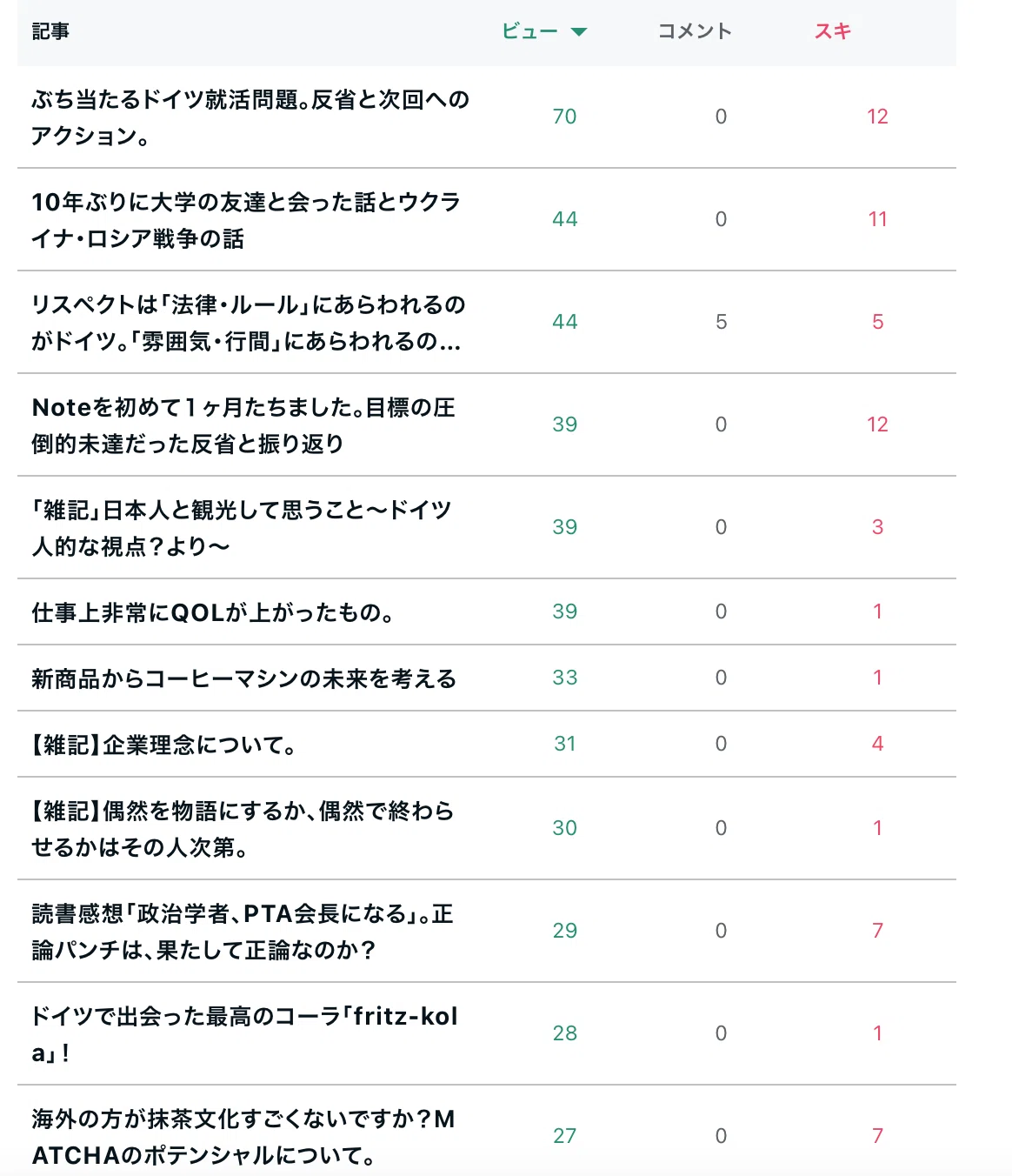Open article ぶち当たるドイツ就活問題
Screen dimensions: 1012x1176
click(x=250, y=117)
